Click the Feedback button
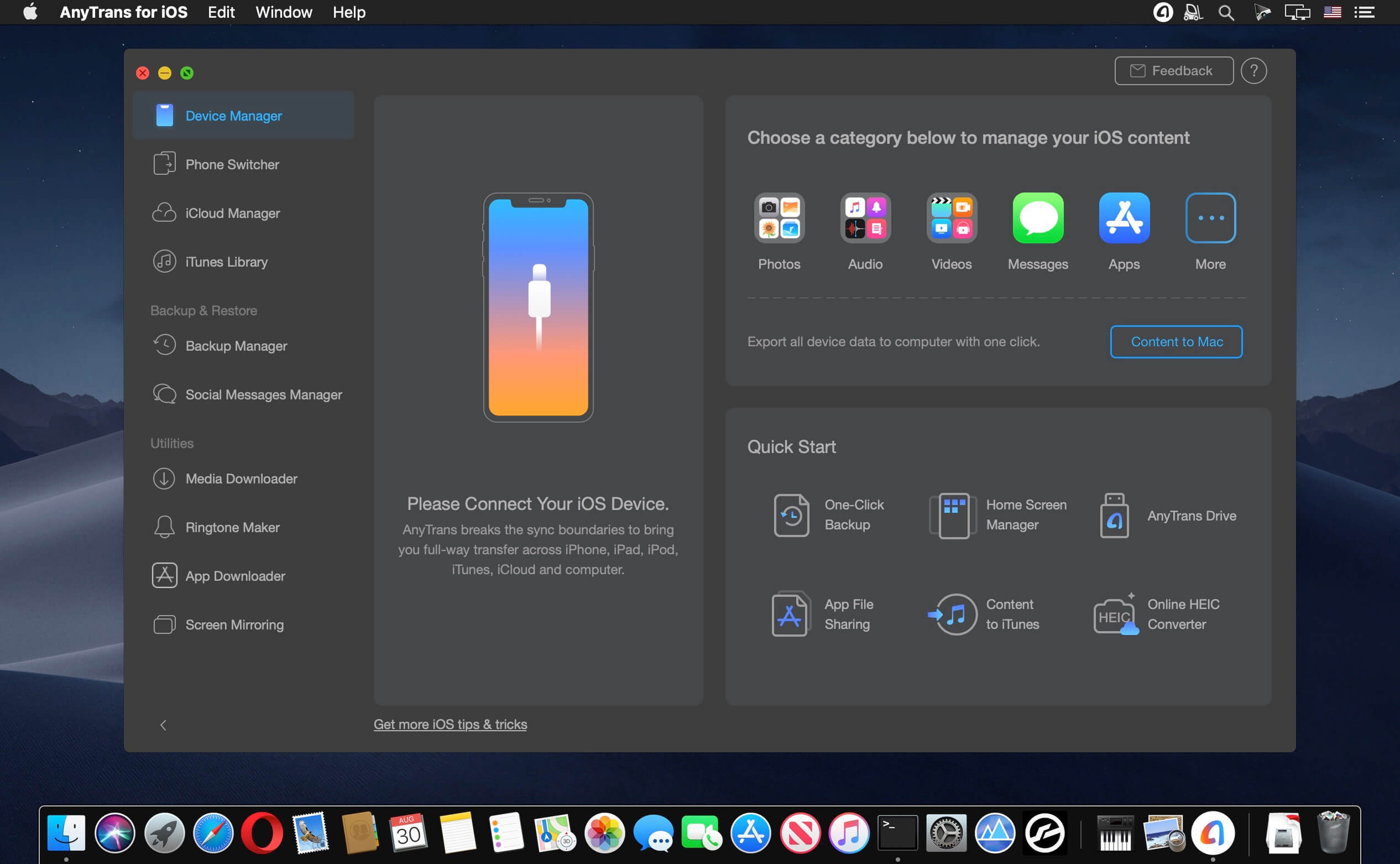The height and width of the screenshot is (864, 1400). tap(1175, 70)
